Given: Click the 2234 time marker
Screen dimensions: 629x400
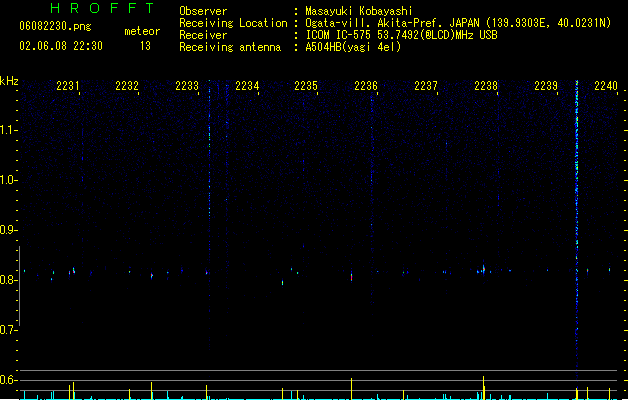Looking at the screenshot, I should [247, 86].
